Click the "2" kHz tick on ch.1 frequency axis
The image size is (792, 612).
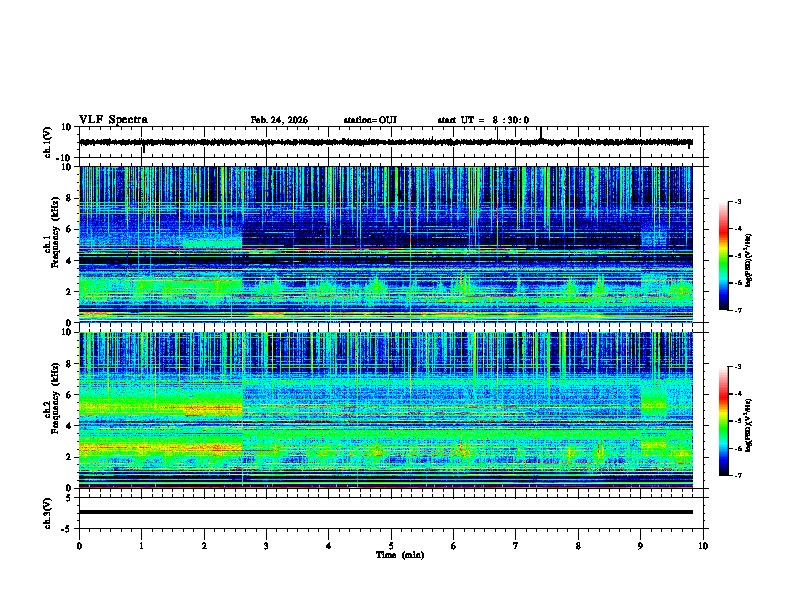click(x=69, y=292)
